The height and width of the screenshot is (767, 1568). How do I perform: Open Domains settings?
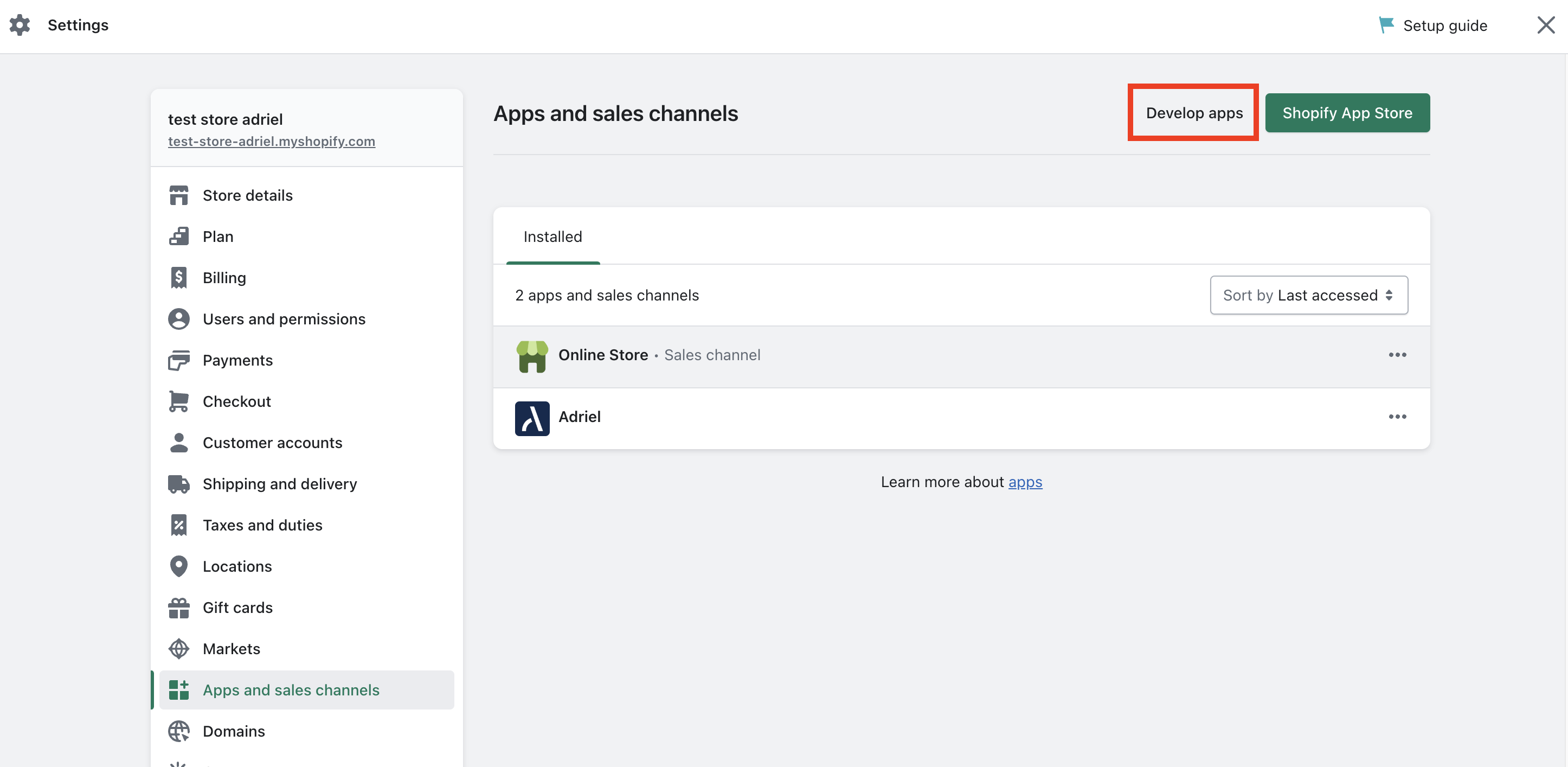click(307, 731)
